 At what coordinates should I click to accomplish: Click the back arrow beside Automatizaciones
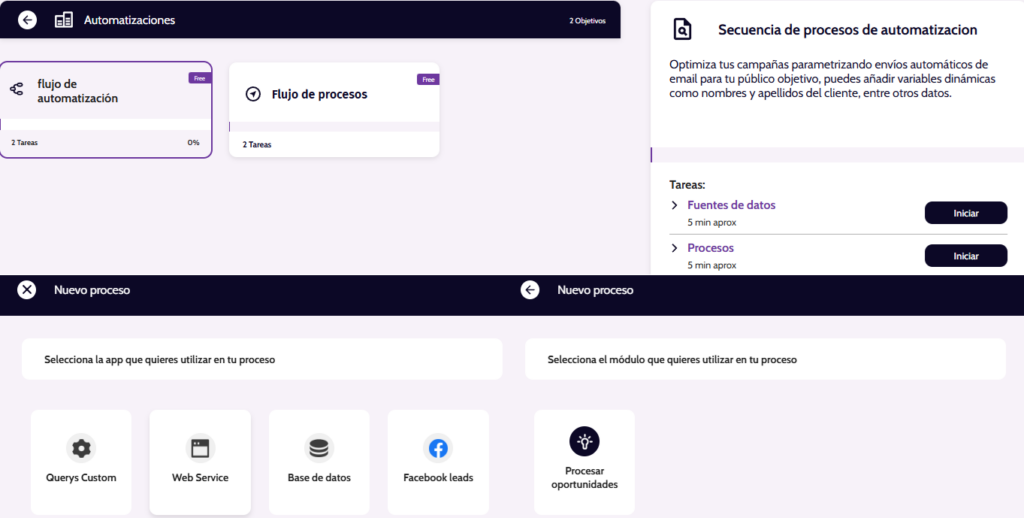pyautogui.click(x=27, y=20)
